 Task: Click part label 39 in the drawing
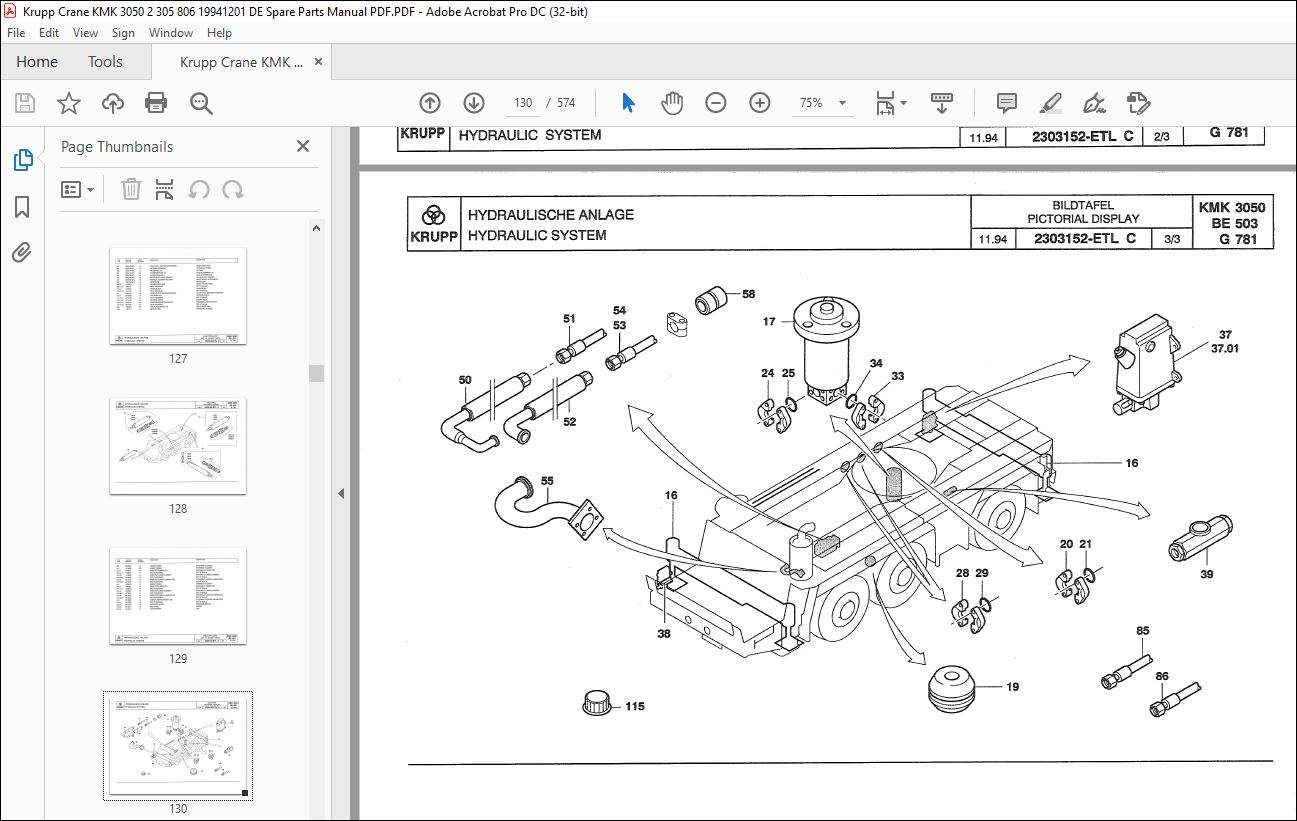(x=1207, y=574)
